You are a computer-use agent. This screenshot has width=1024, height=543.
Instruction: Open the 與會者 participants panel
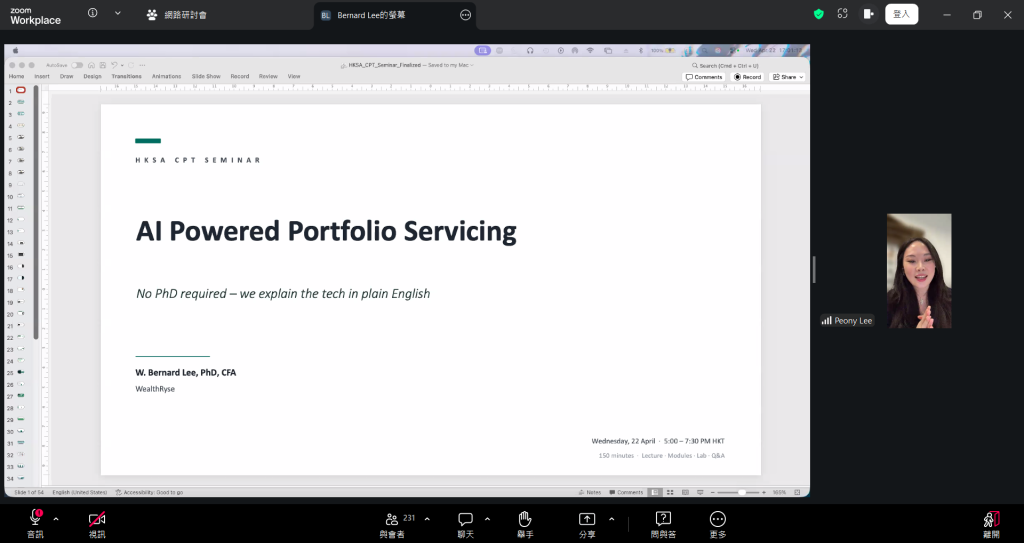(392, 519)
